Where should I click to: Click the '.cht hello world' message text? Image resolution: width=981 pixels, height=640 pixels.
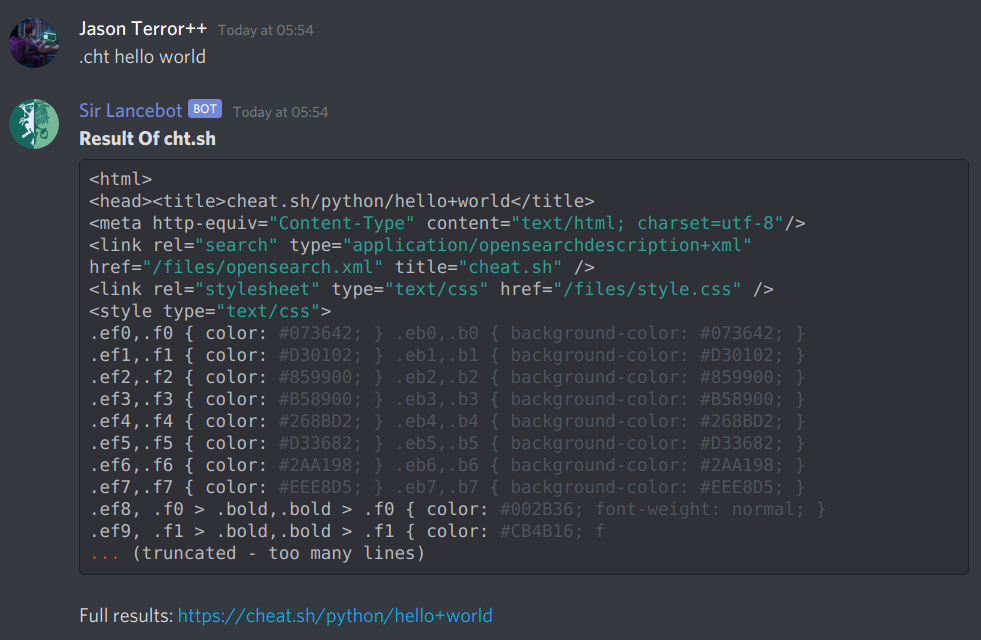[142, 57]
